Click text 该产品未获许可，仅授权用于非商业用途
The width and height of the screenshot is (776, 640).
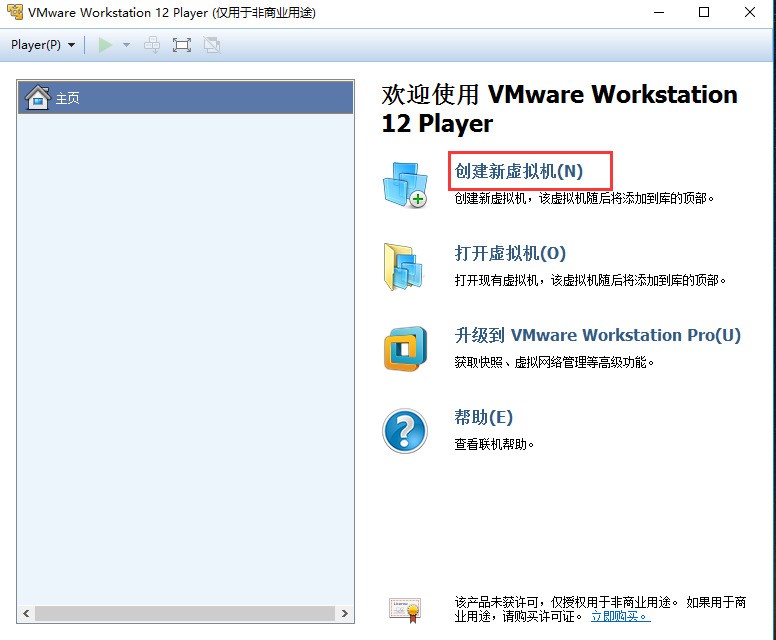(566, 602)
